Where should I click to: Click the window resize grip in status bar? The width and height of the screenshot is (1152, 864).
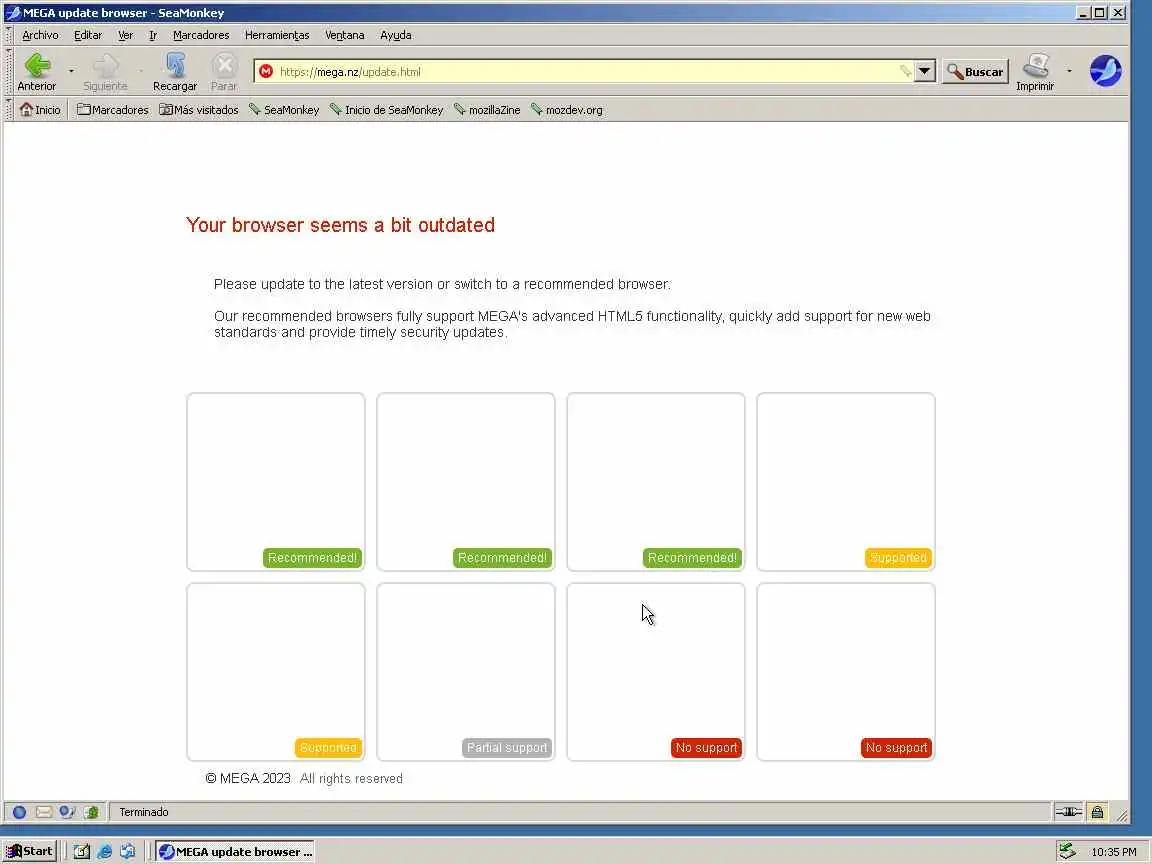pos(1121,814)
